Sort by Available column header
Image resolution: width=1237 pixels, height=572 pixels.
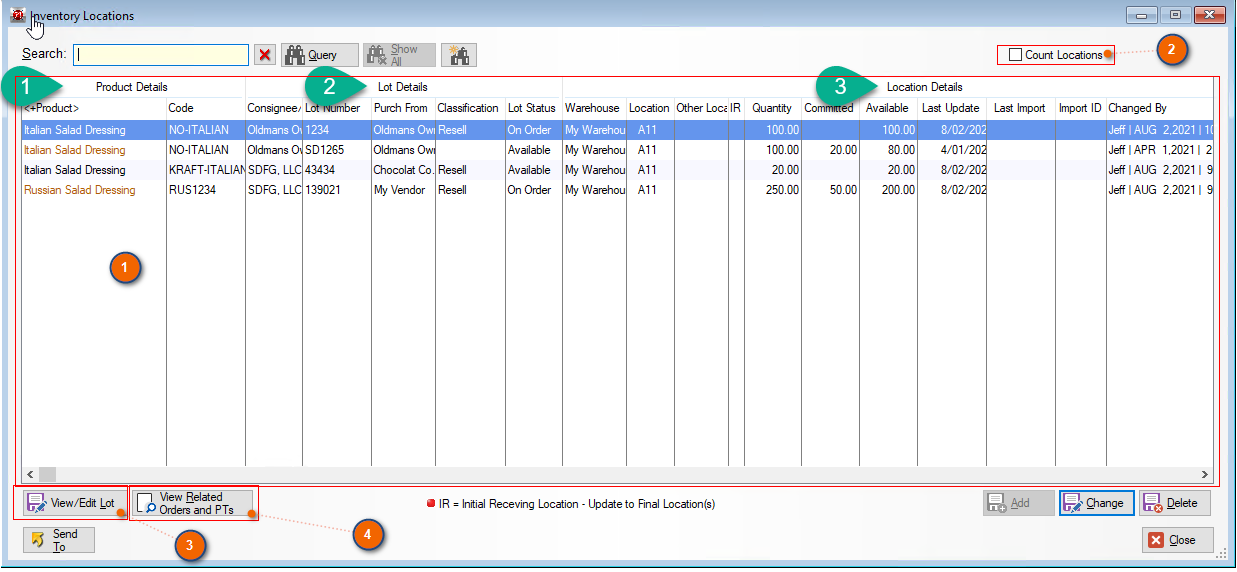point(888,108)
